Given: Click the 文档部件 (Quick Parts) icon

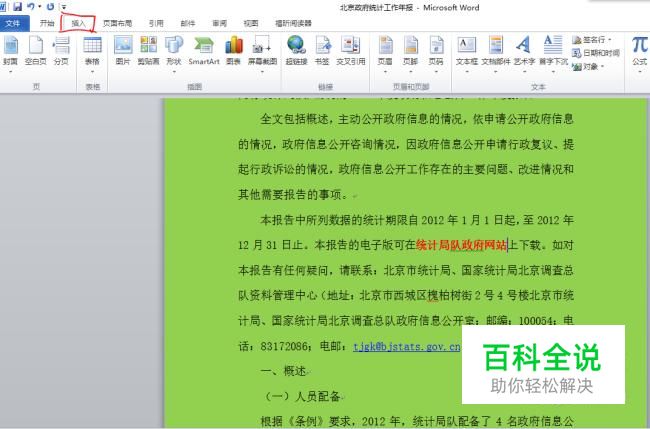Looking at the screenshot, I should [496, 45].
